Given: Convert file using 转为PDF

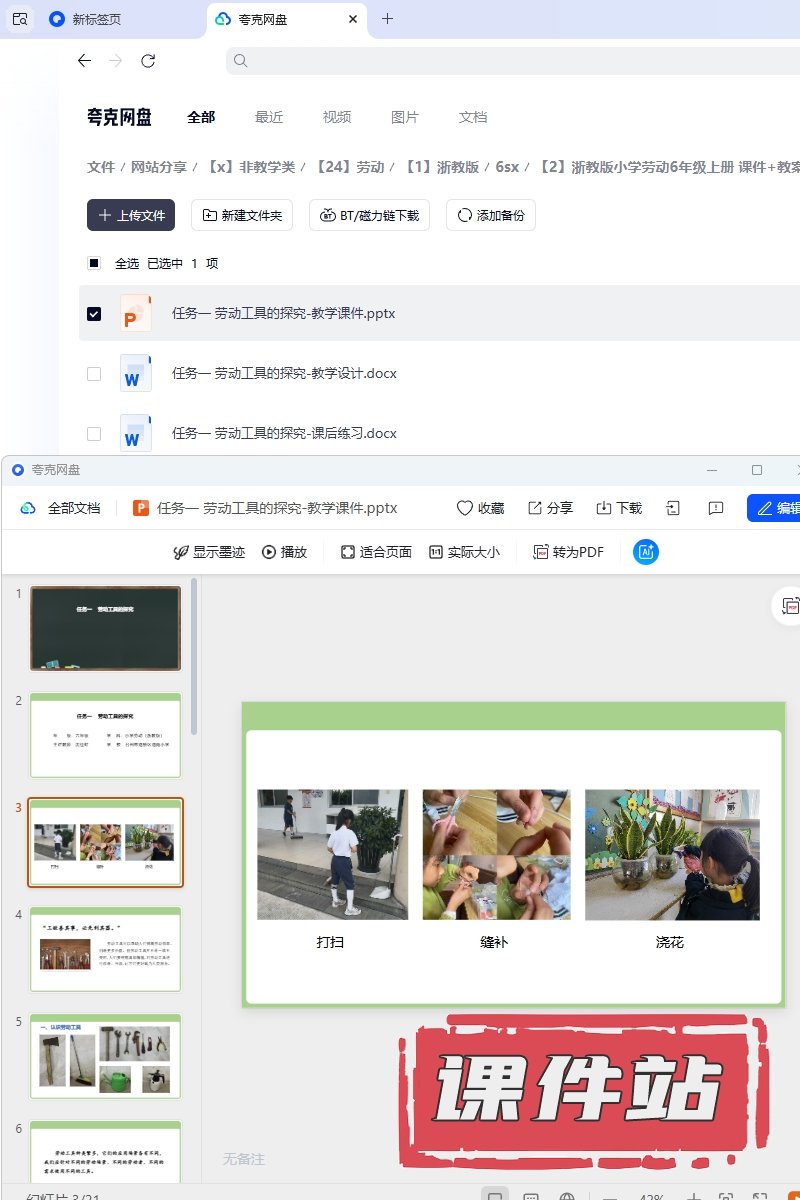Looking at the screenshot, I should 568,552.
